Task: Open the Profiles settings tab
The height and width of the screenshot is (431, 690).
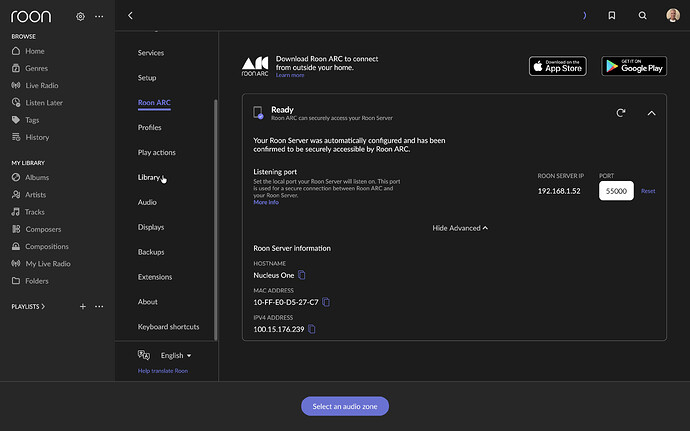Action: 150,127
